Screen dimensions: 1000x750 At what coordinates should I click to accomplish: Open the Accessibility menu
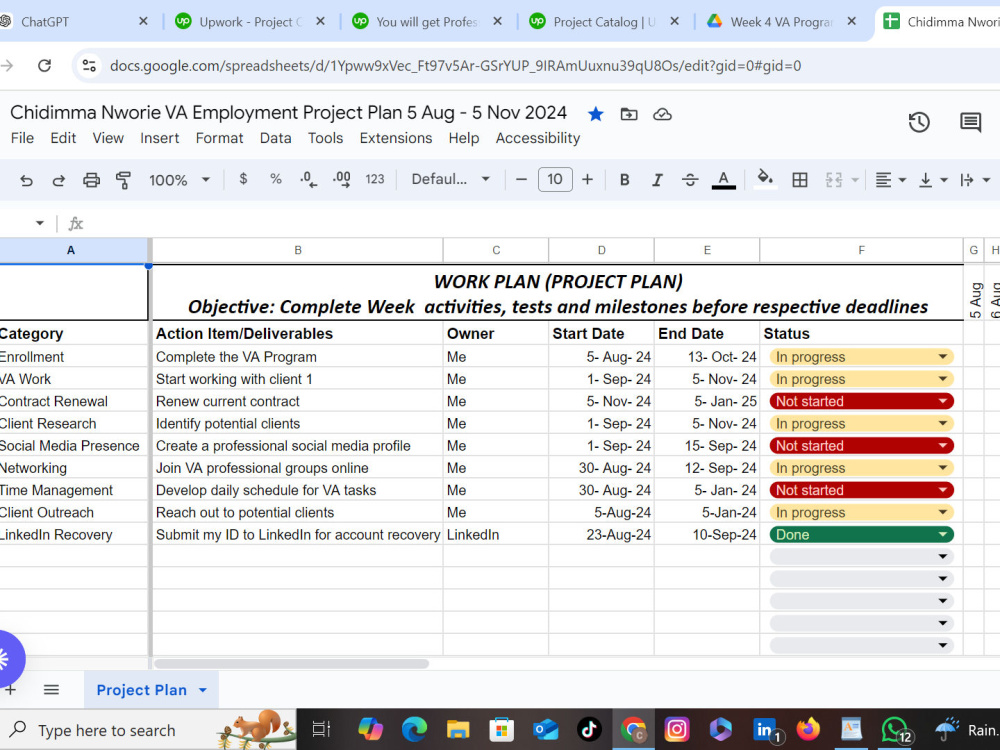click(x=538, y=138)
